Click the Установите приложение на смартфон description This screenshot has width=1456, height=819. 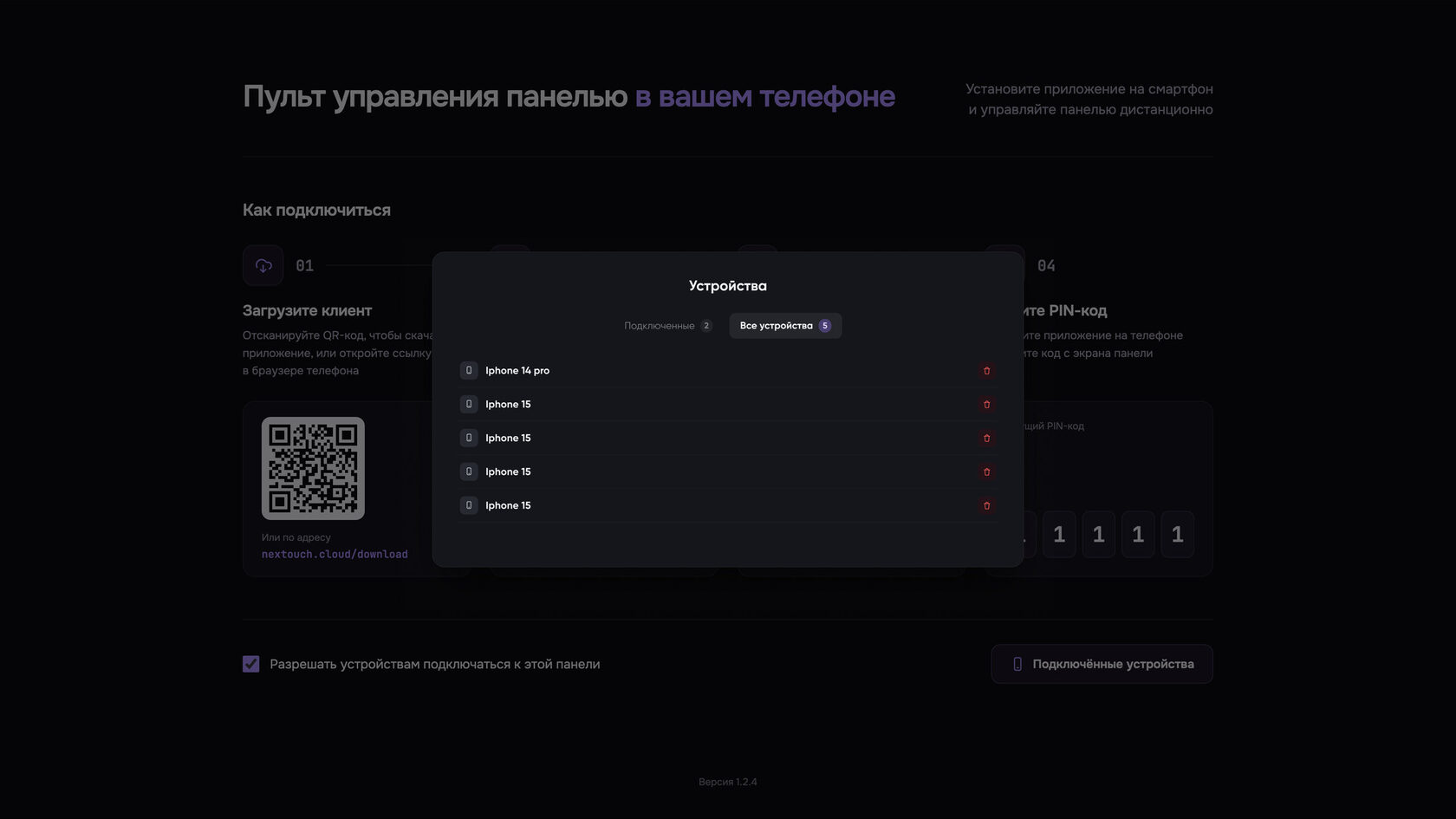[1089, 99]
